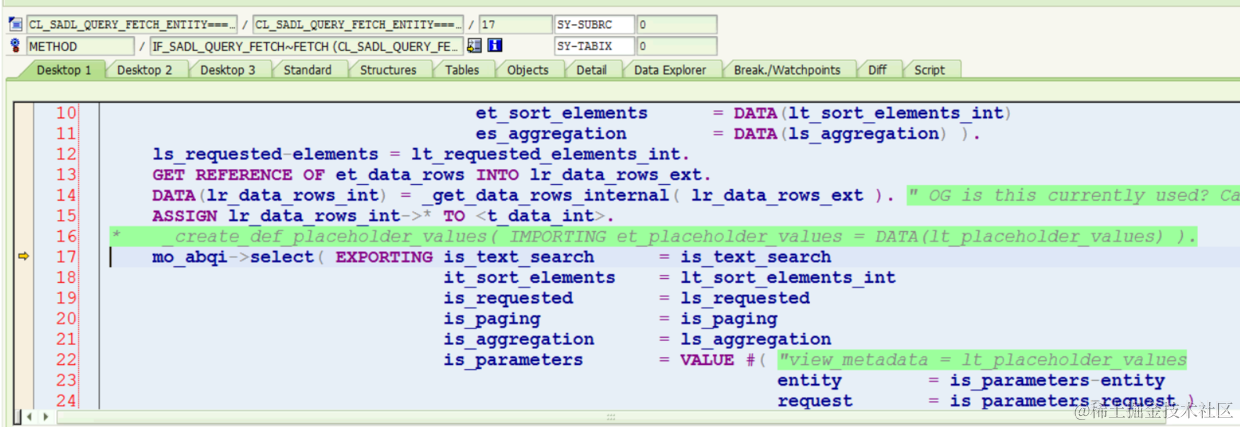Open the Detail tab
1240x427 pixels.
click(591, 70)
